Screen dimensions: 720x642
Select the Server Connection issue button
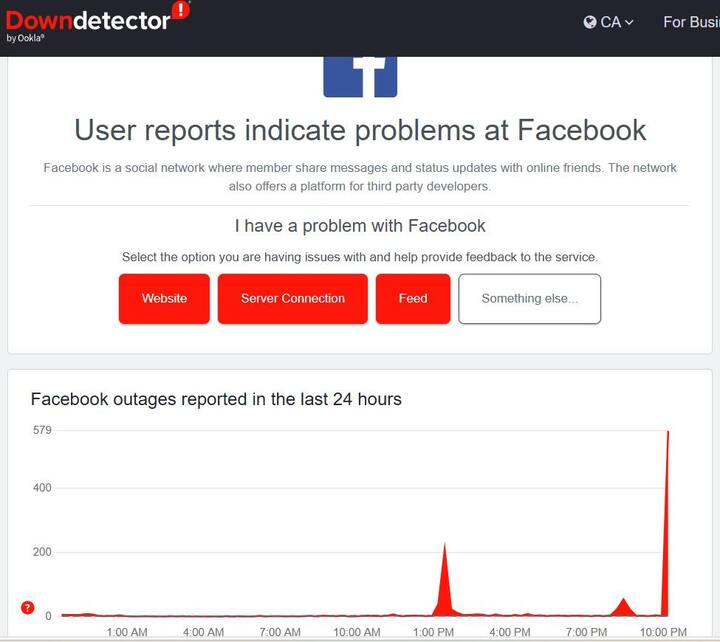pos(293,299)
